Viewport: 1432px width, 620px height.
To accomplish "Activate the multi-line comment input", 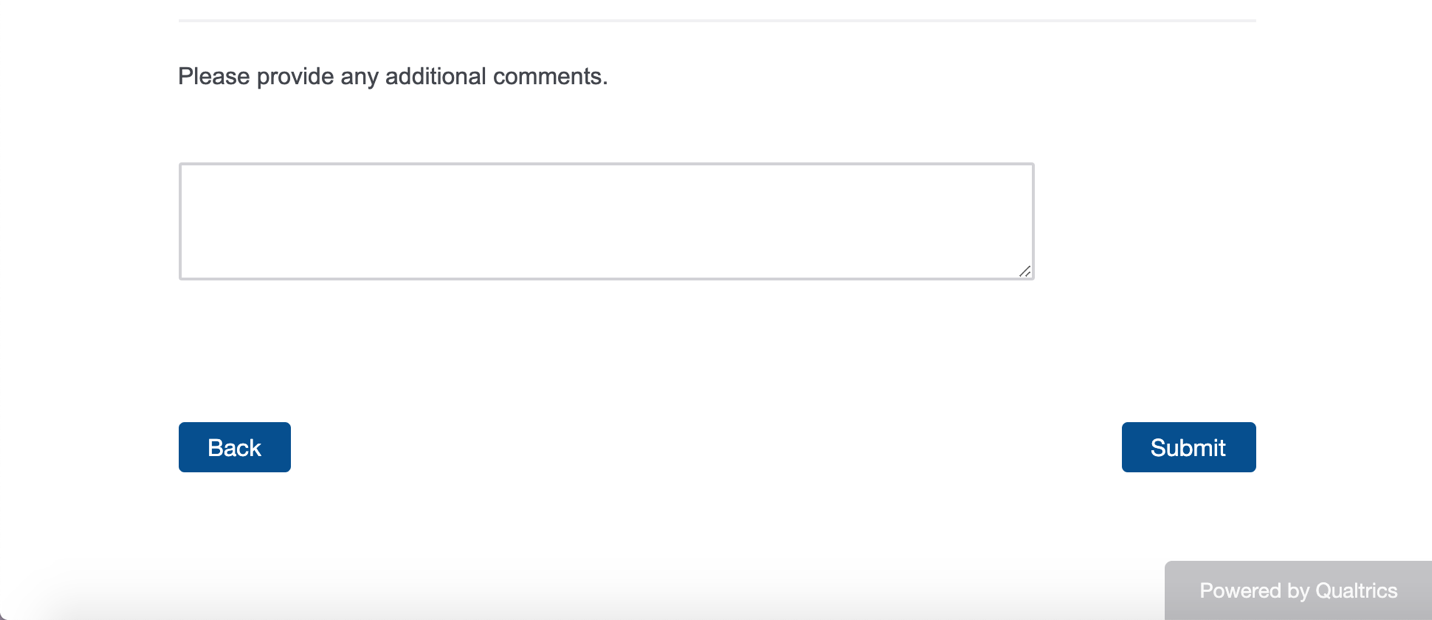I will click(x=606, y=221).
